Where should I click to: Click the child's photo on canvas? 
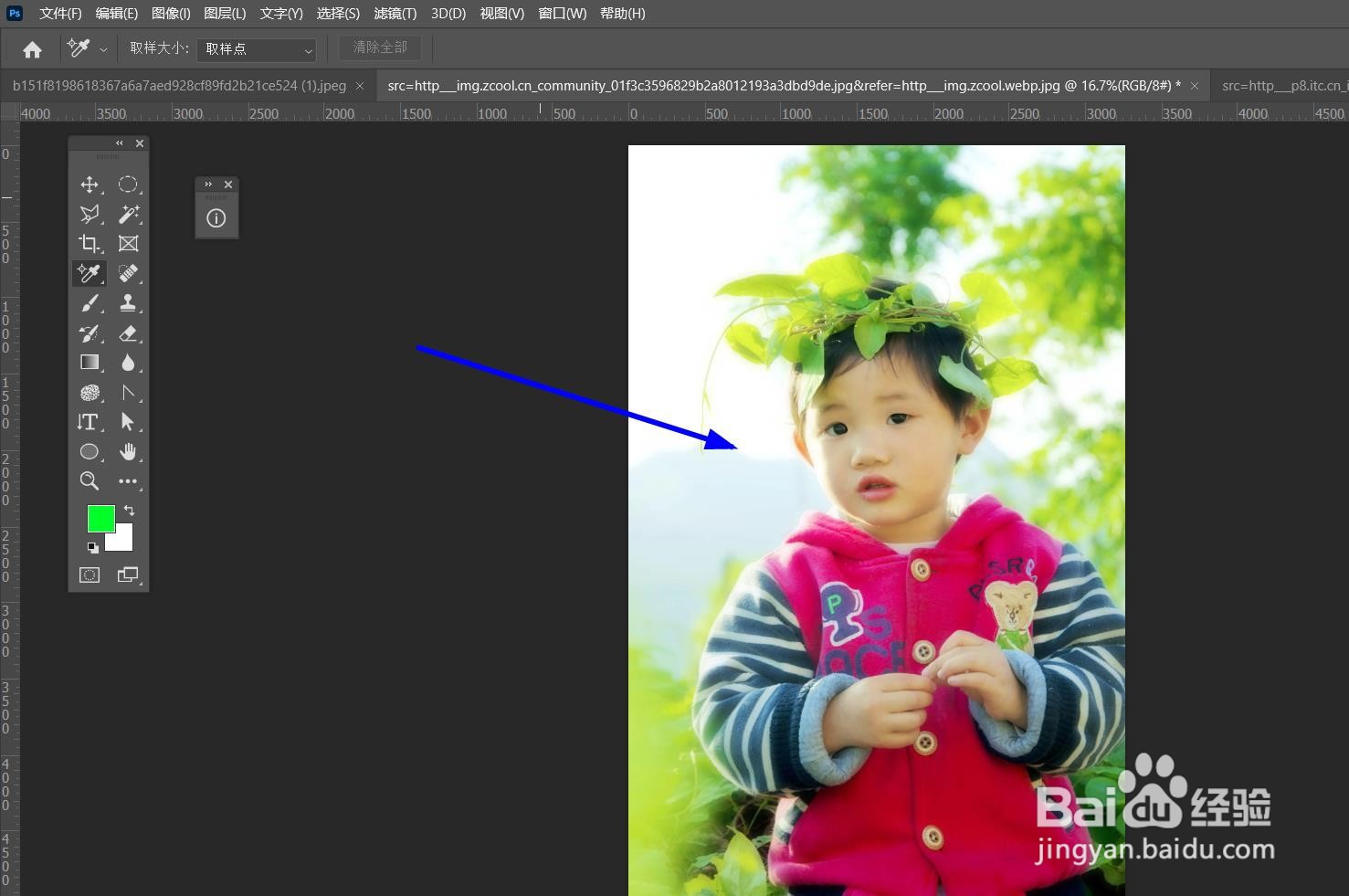click(x=877, y=521)
